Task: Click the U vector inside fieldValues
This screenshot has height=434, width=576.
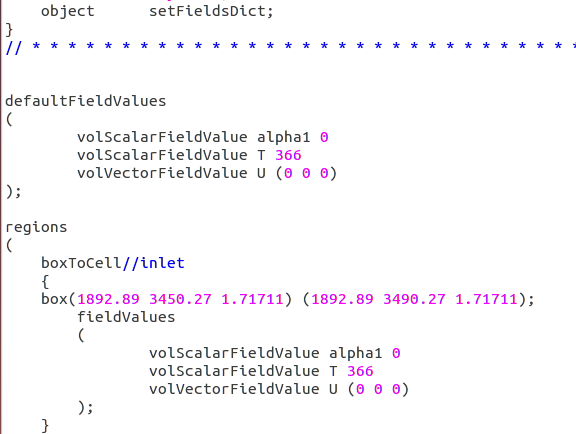Action: tap(378, 389)
